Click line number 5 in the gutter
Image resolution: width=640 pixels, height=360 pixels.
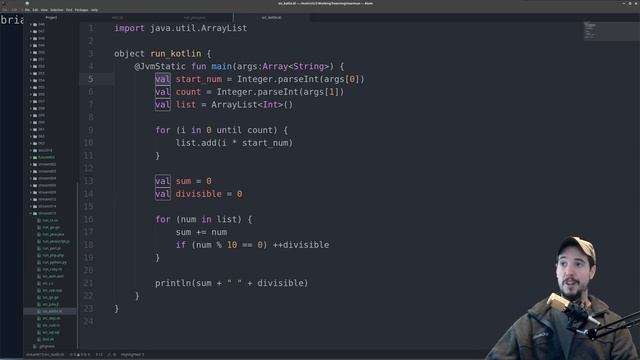coord(91,79)
